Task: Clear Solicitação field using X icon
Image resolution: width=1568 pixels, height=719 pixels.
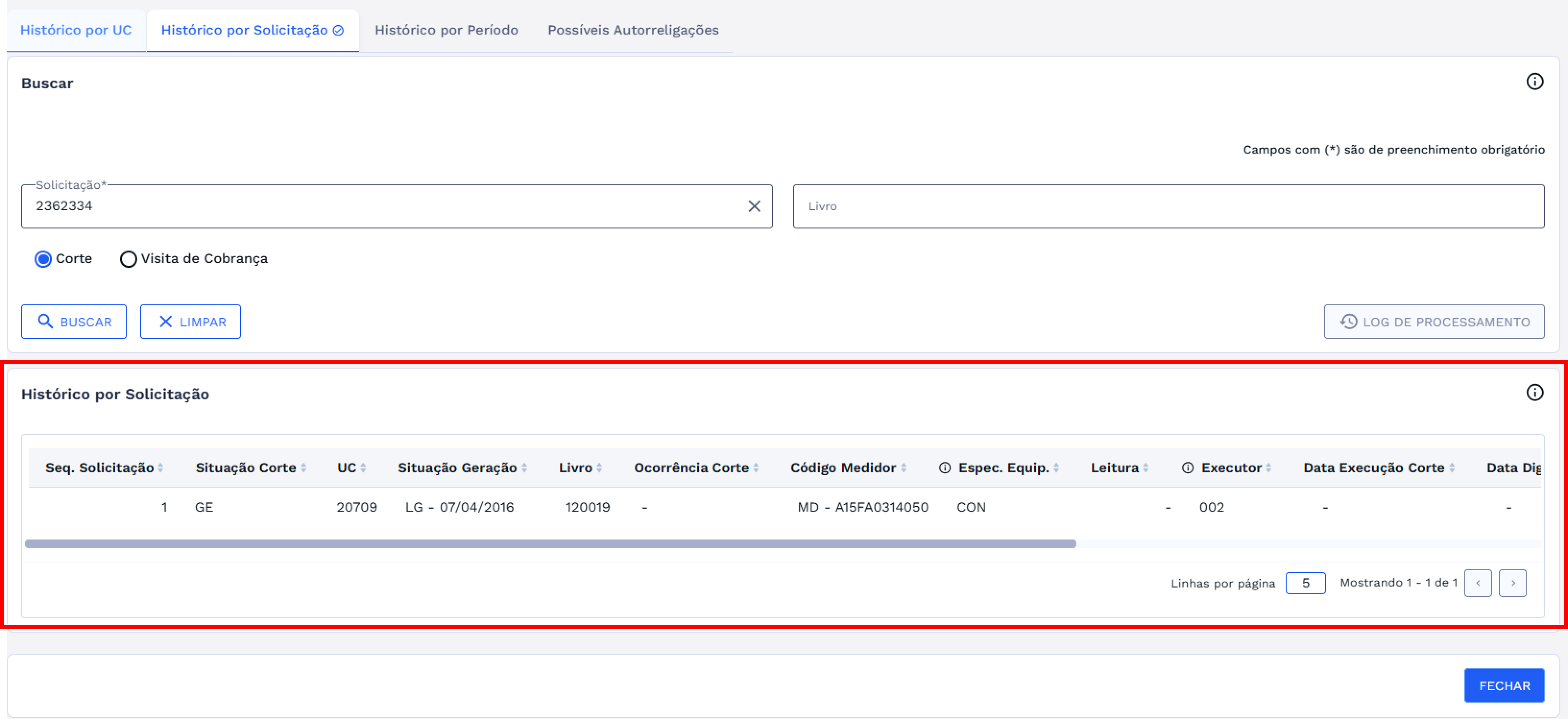Action: [x=754, y=206]
